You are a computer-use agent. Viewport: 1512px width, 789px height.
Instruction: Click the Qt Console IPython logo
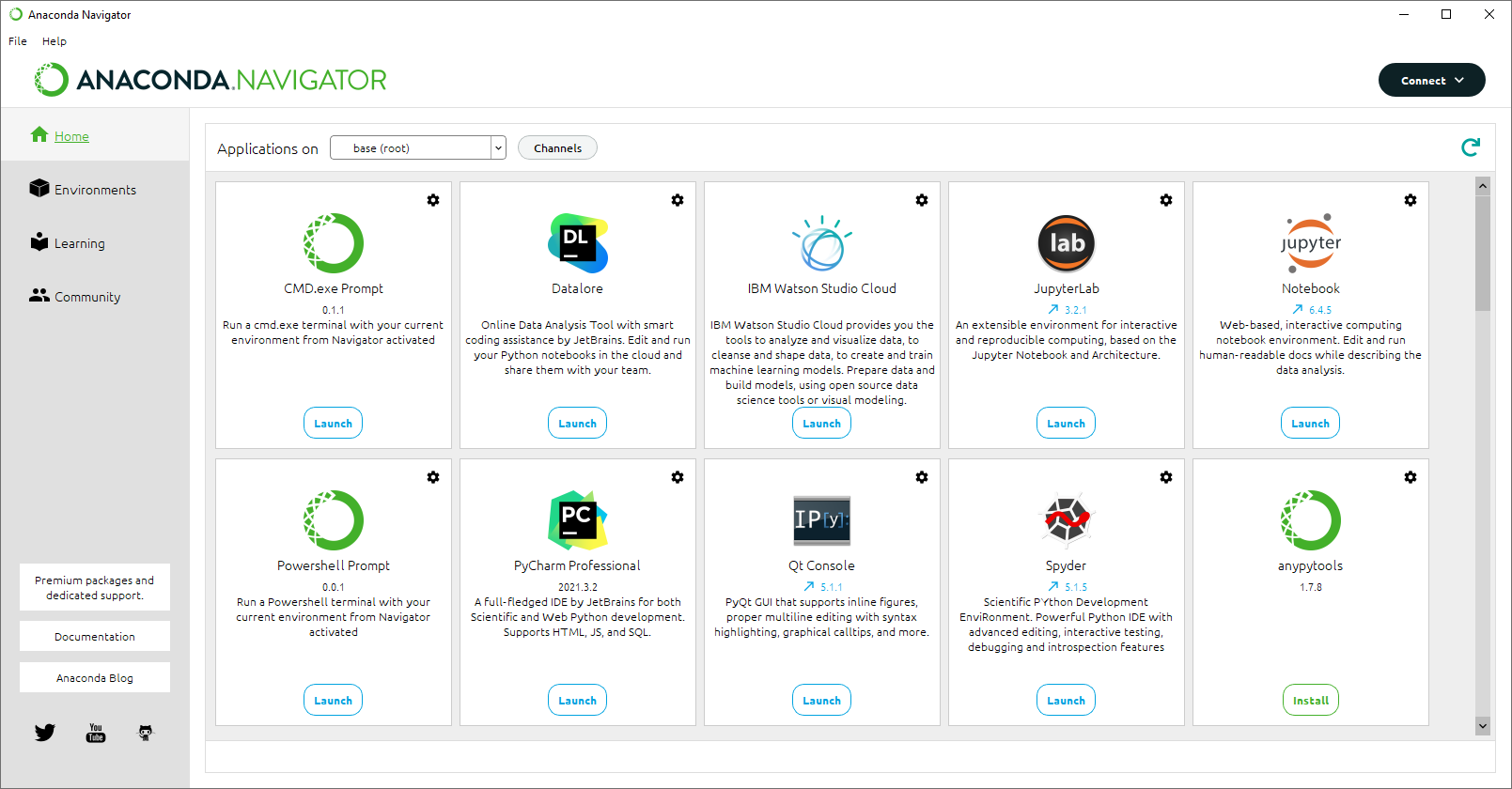coord(822,520)
